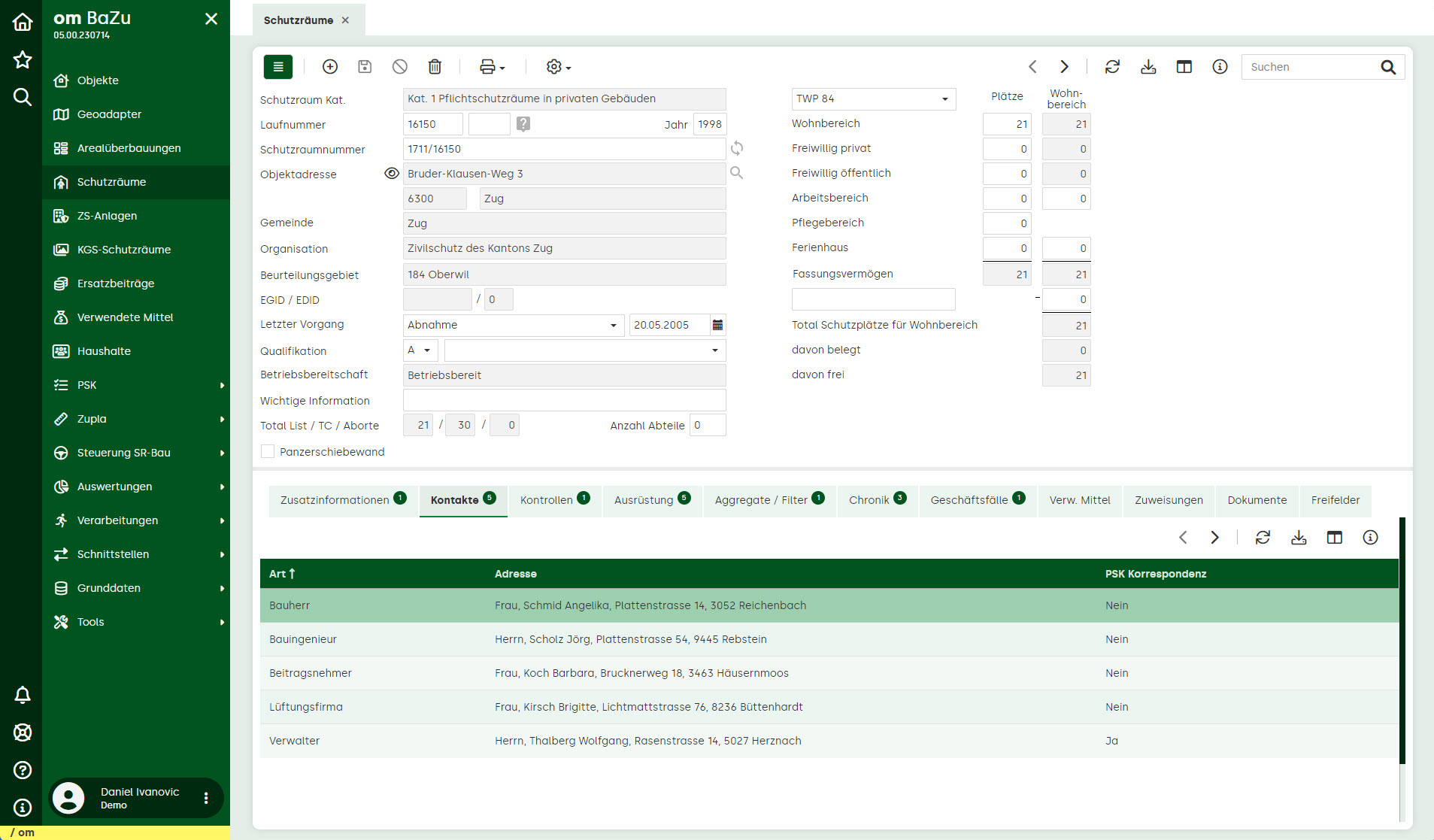Toggle the green list view button
This screenshot has height=840, width=1434.
pyautogui.click(x=278, y=67)
